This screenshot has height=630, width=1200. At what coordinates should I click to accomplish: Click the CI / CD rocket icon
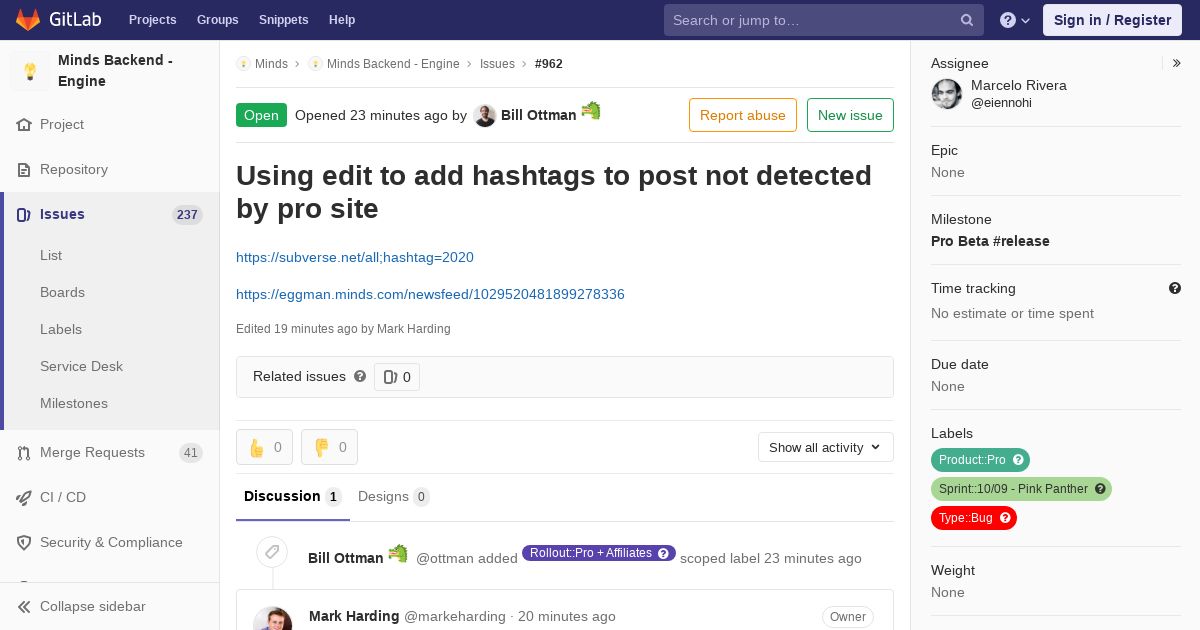(24, 498)
